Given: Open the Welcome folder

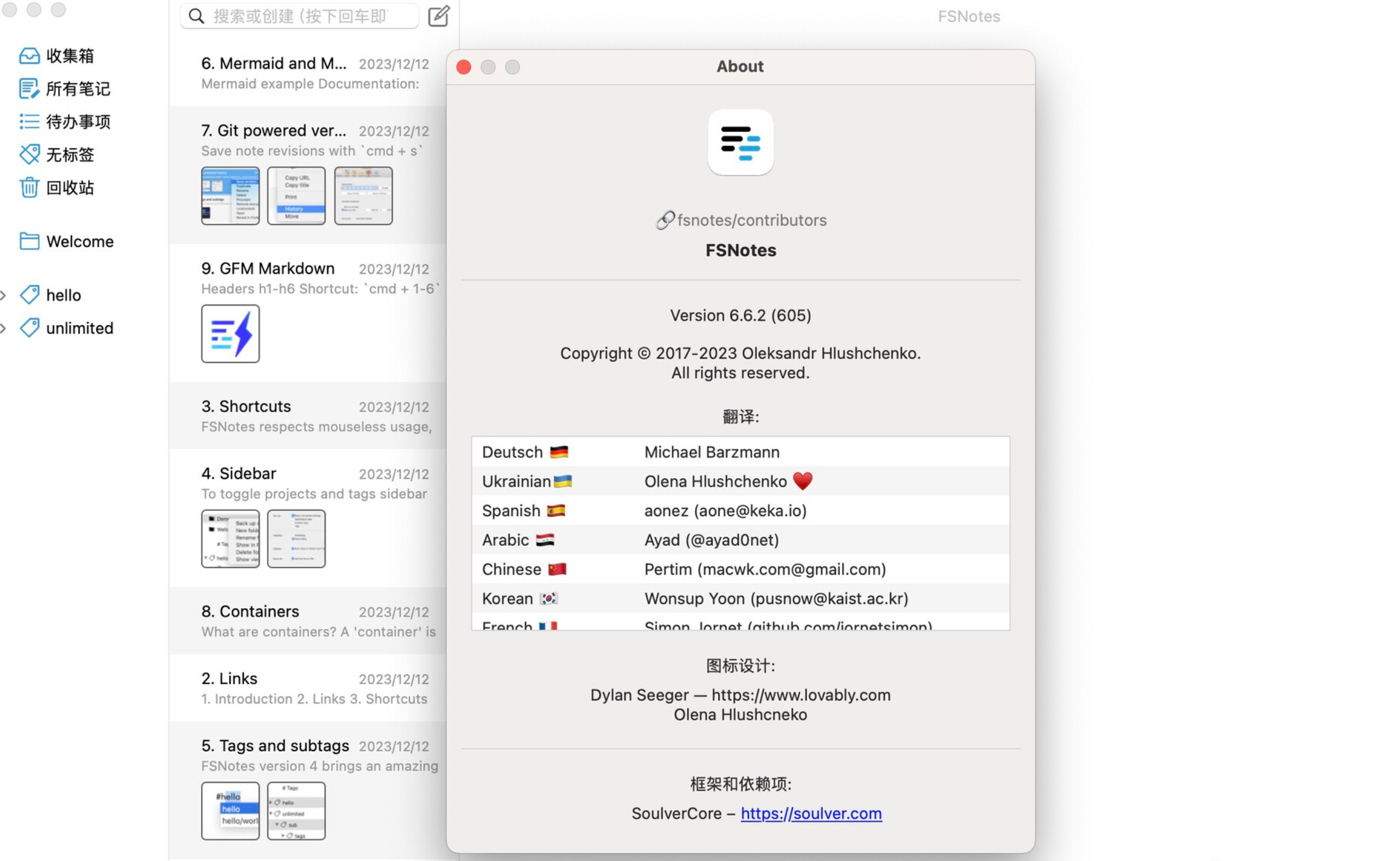Looking at the screenshot, I should click(x=67, y=242).
